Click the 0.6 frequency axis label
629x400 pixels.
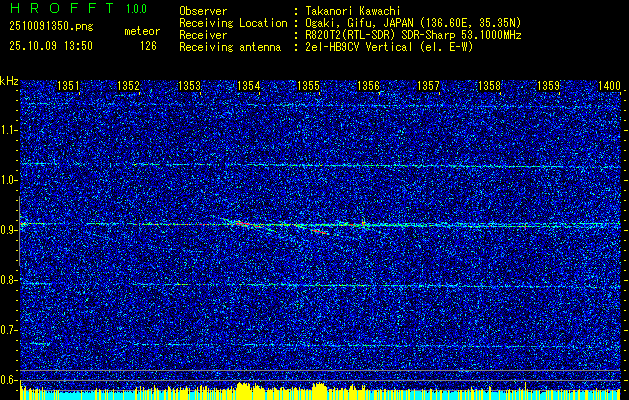(9, 380)
